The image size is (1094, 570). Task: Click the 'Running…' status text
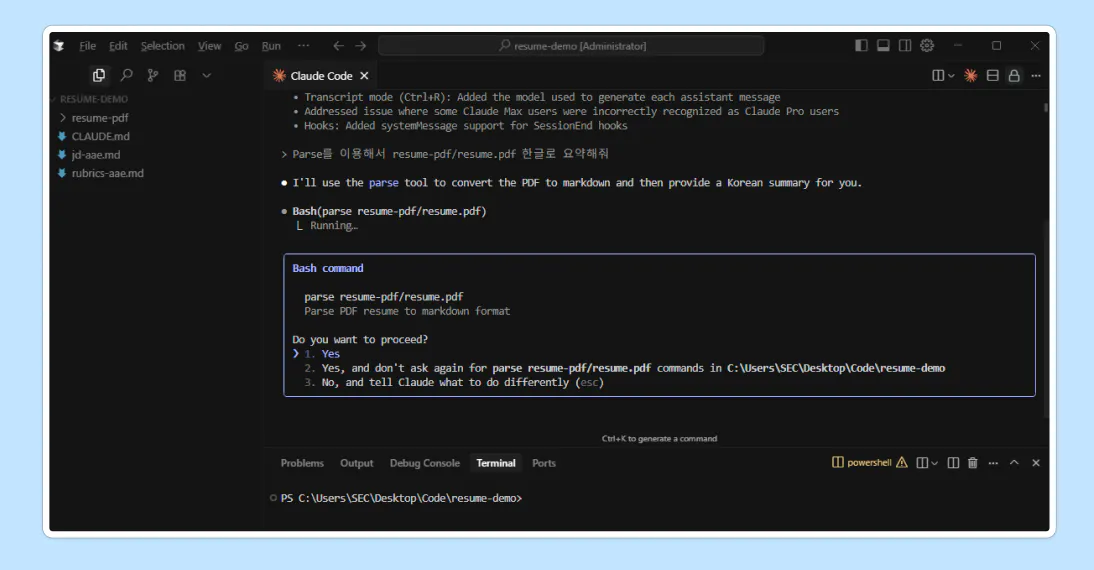pos(334,225)
